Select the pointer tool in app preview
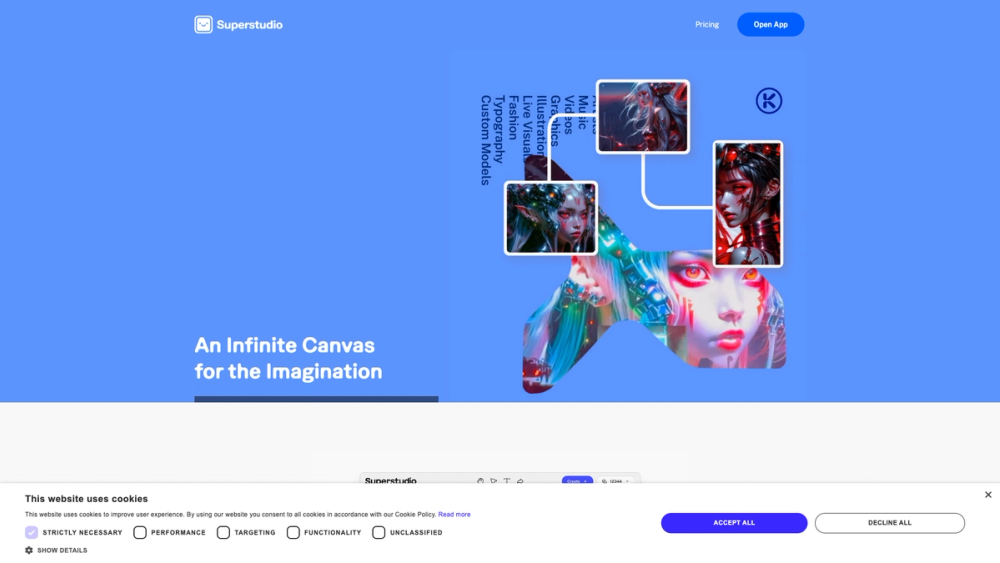 (x=494, y=481)
